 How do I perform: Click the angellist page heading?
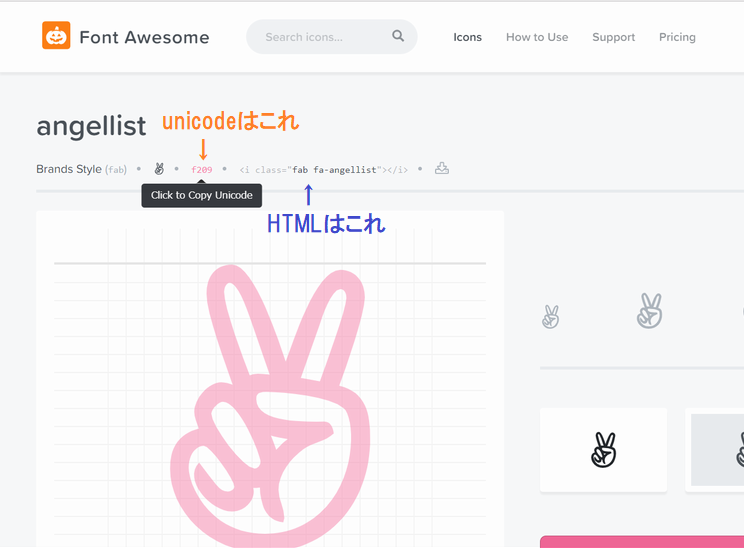(x=91, y=126)
